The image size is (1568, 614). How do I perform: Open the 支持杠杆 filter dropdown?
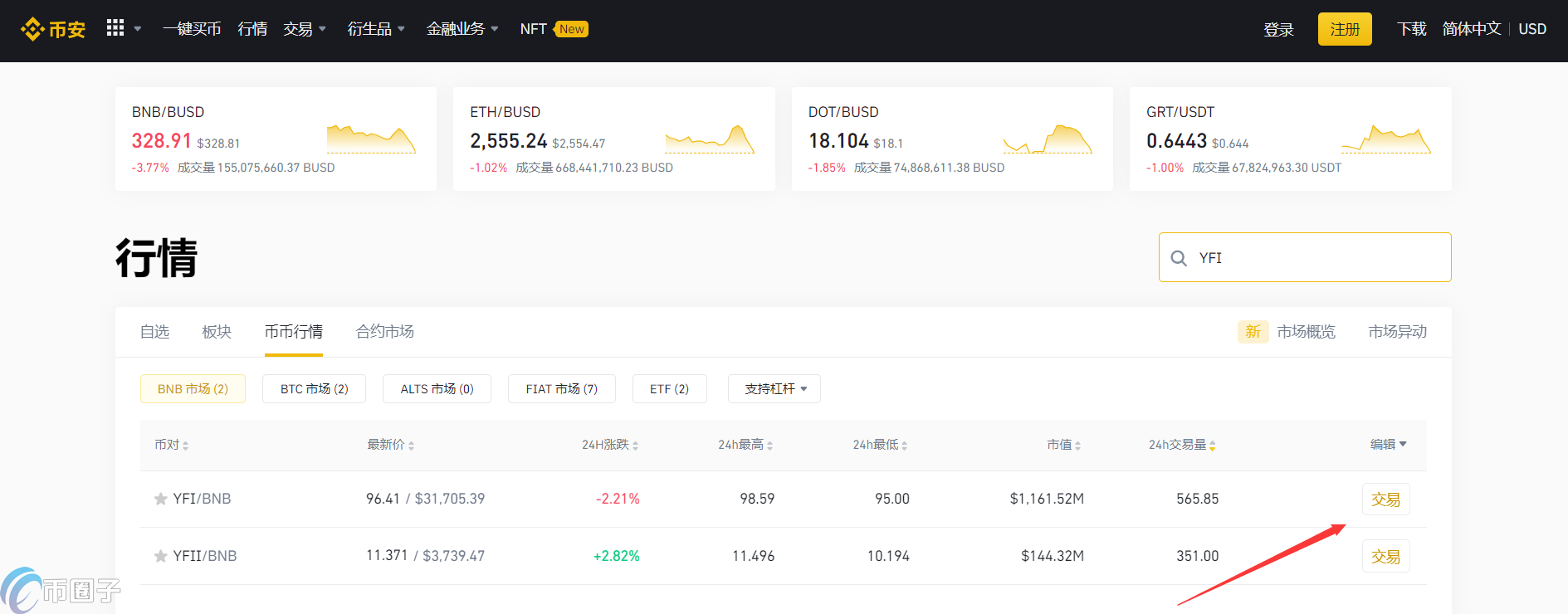774,389
